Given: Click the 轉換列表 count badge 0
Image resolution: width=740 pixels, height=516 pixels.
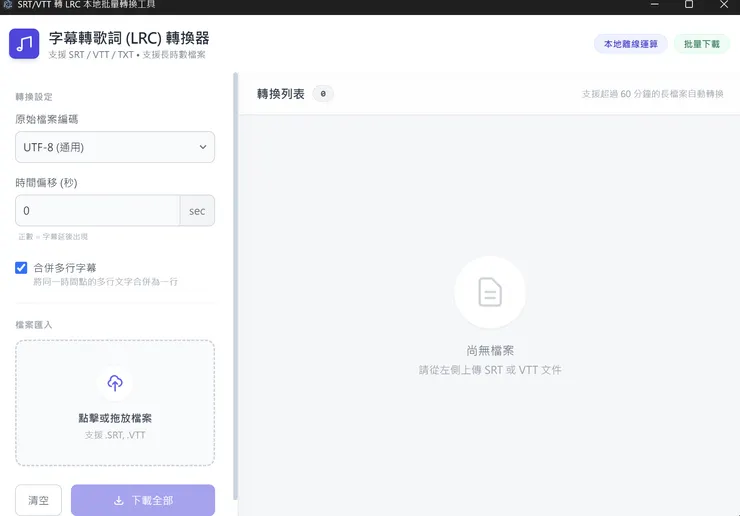Looking at the screenshot, I should click(323, 93).
